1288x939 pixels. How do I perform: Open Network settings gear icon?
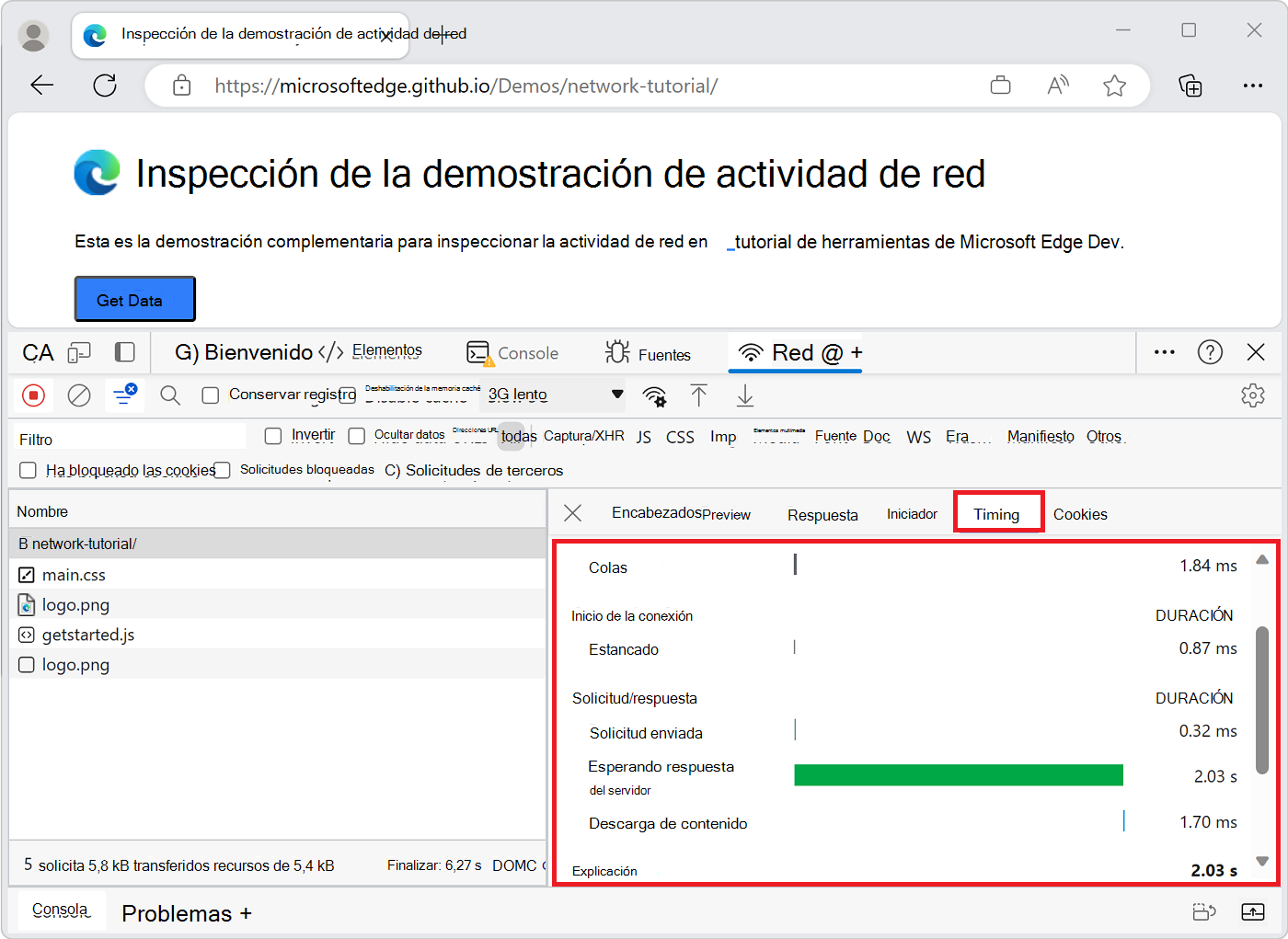1252,395
